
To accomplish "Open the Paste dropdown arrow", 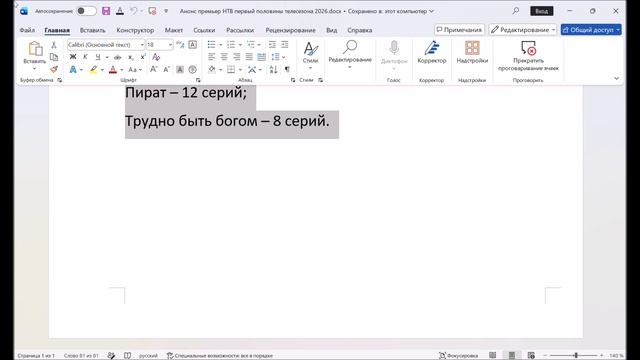I will point(35,69).
